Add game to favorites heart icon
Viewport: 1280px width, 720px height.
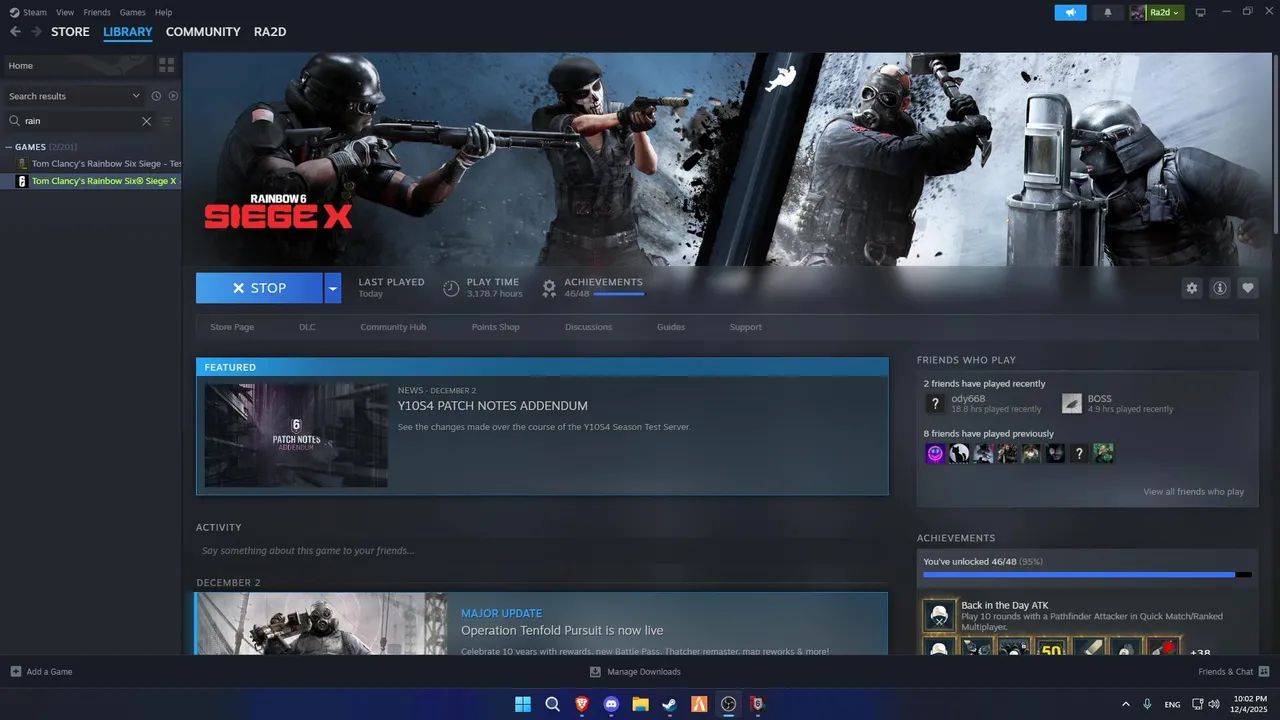(1247, 288)
